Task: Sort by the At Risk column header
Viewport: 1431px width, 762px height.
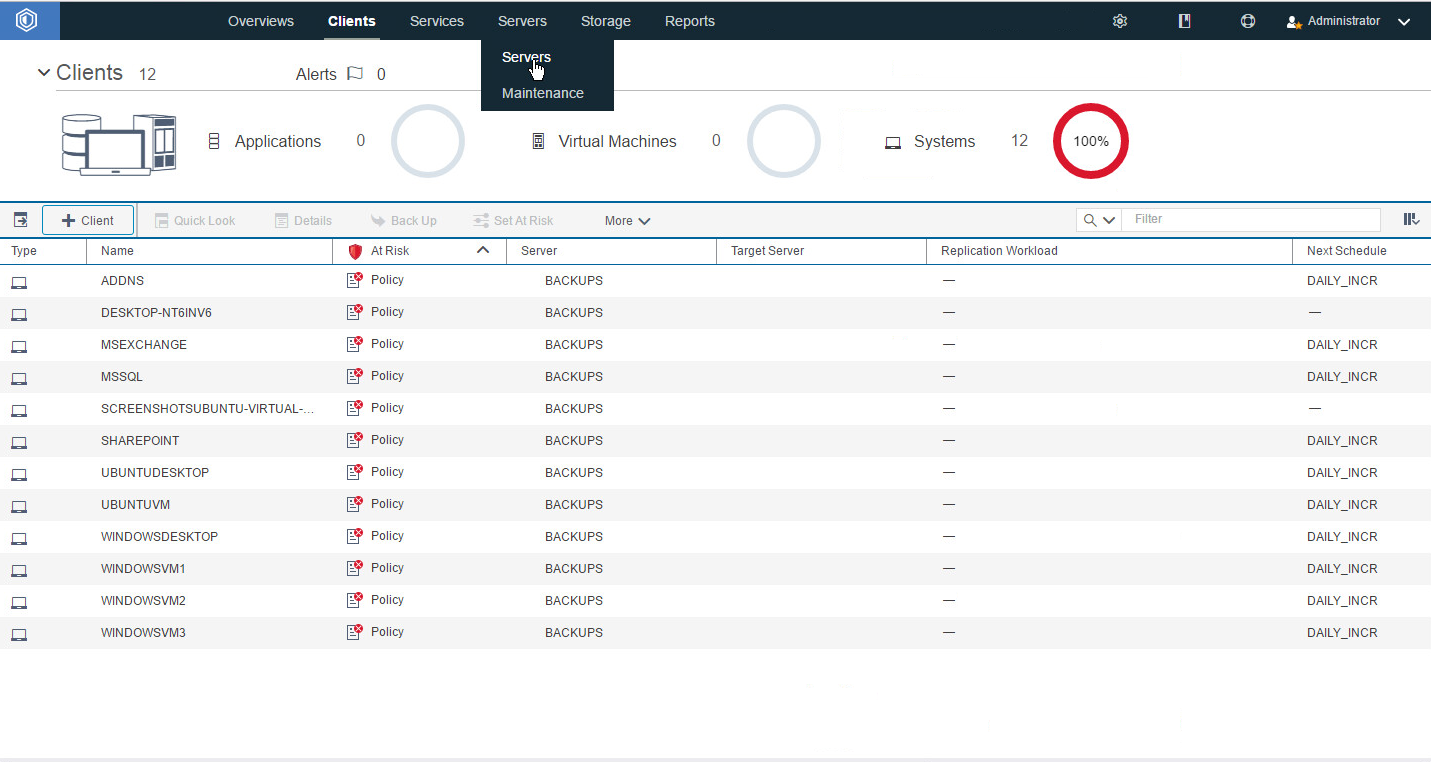Action: [390, 251]
